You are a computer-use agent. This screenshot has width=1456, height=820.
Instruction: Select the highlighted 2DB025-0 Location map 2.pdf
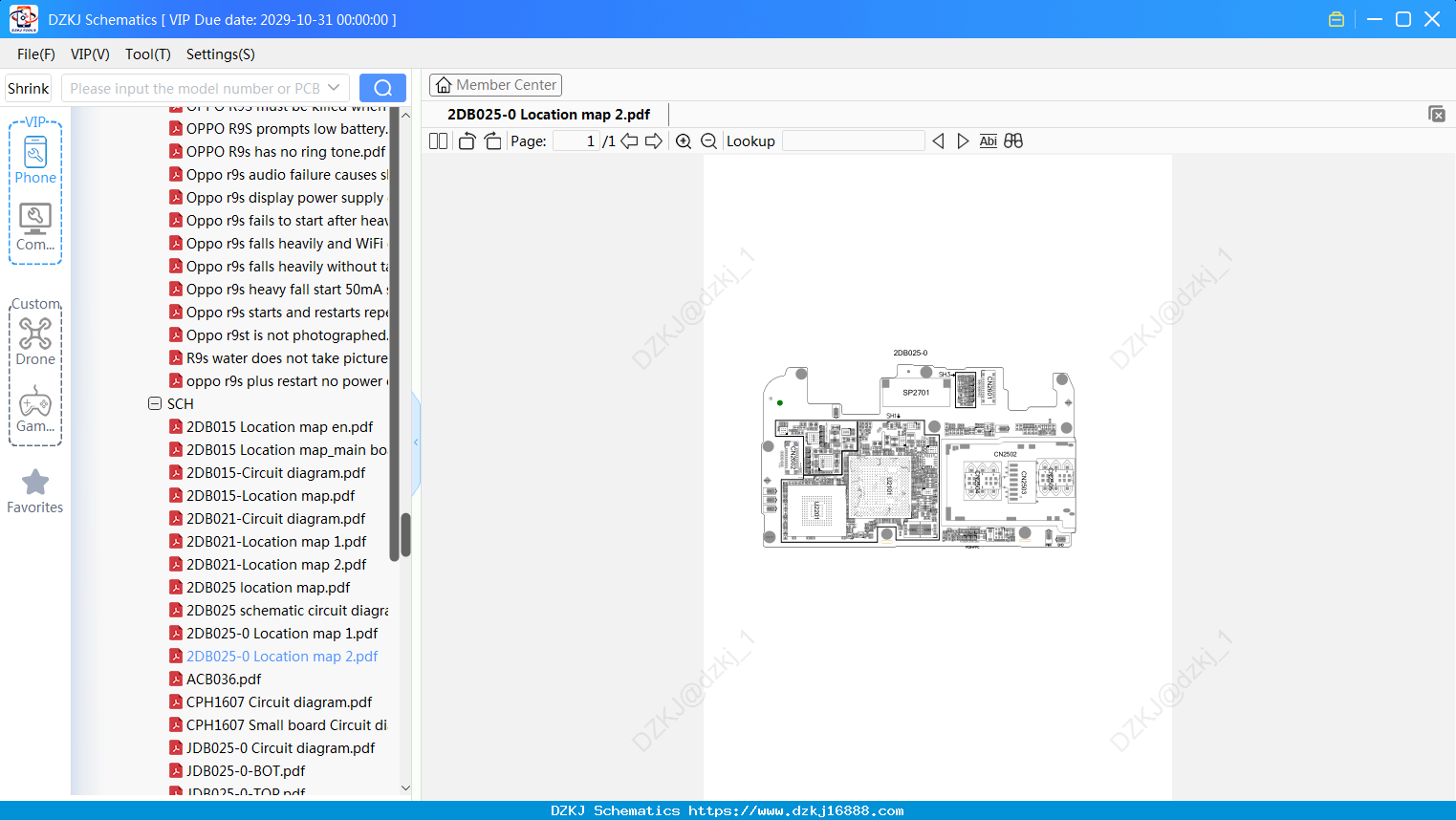point(282,656)
